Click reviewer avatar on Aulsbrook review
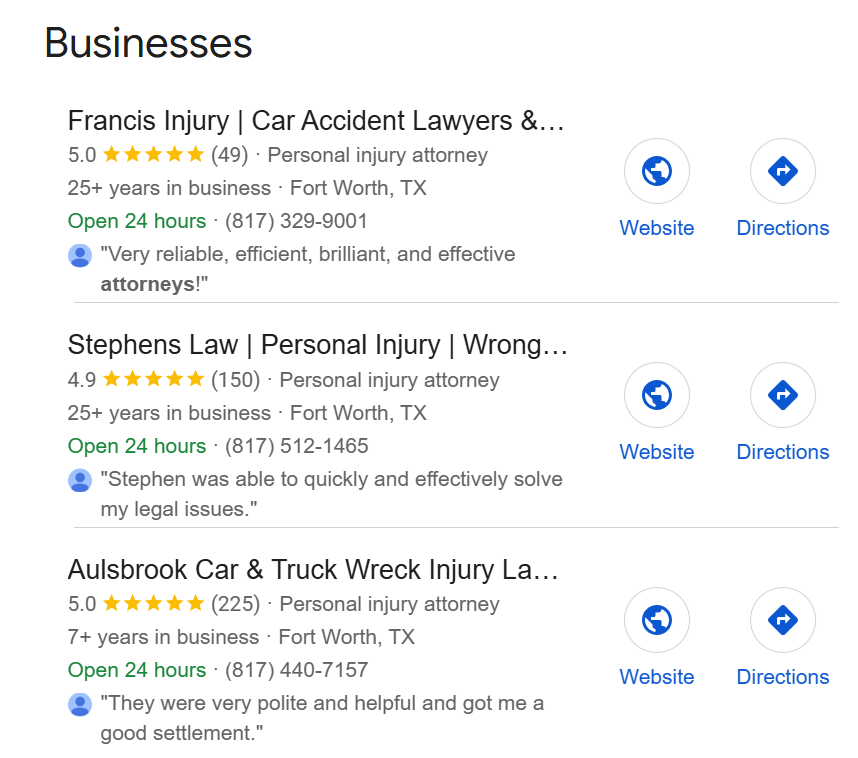Viewport: 858px width, 758px height. click(x=80, y=705)
